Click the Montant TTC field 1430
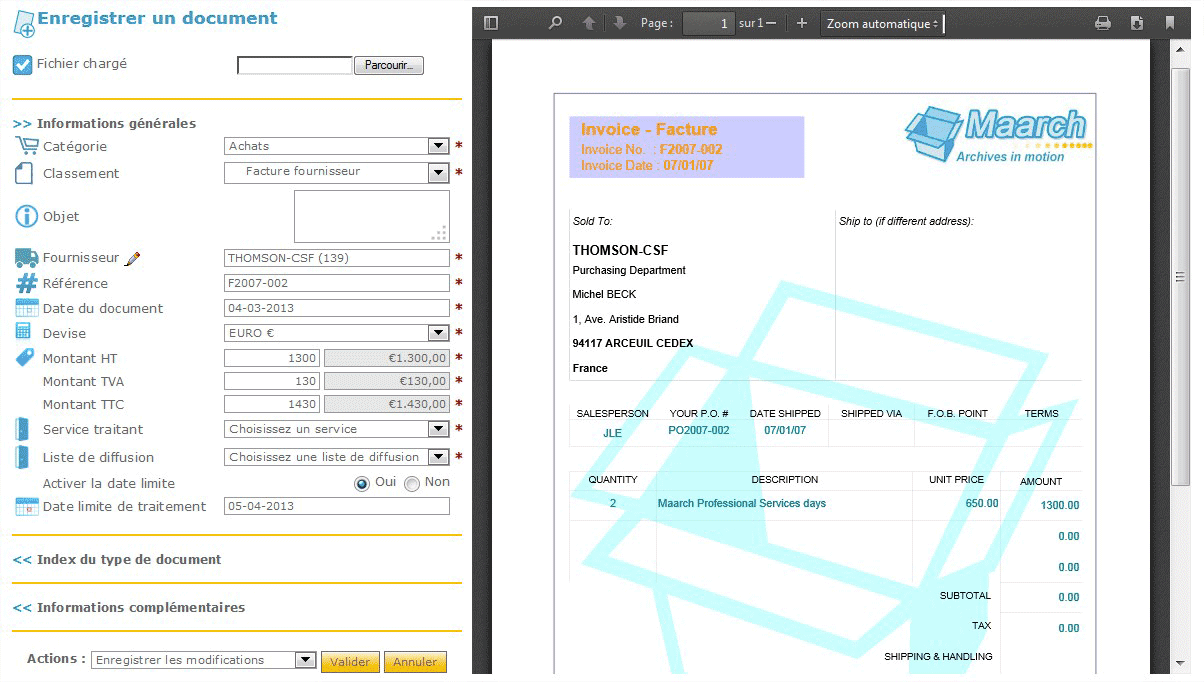This screenshot has height=682, width=1204. (x=272, y=404)
